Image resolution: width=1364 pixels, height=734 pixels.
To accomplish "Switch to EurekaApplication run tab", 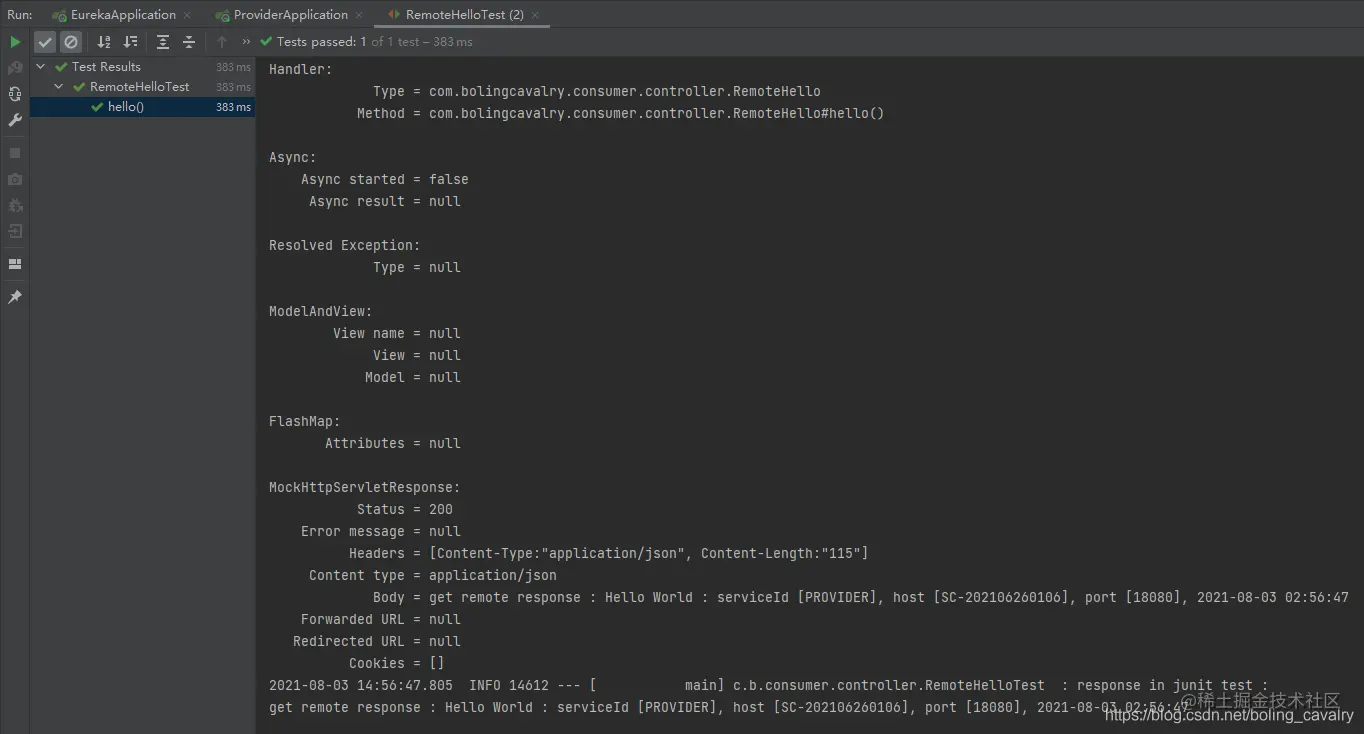I will (123, 15).
